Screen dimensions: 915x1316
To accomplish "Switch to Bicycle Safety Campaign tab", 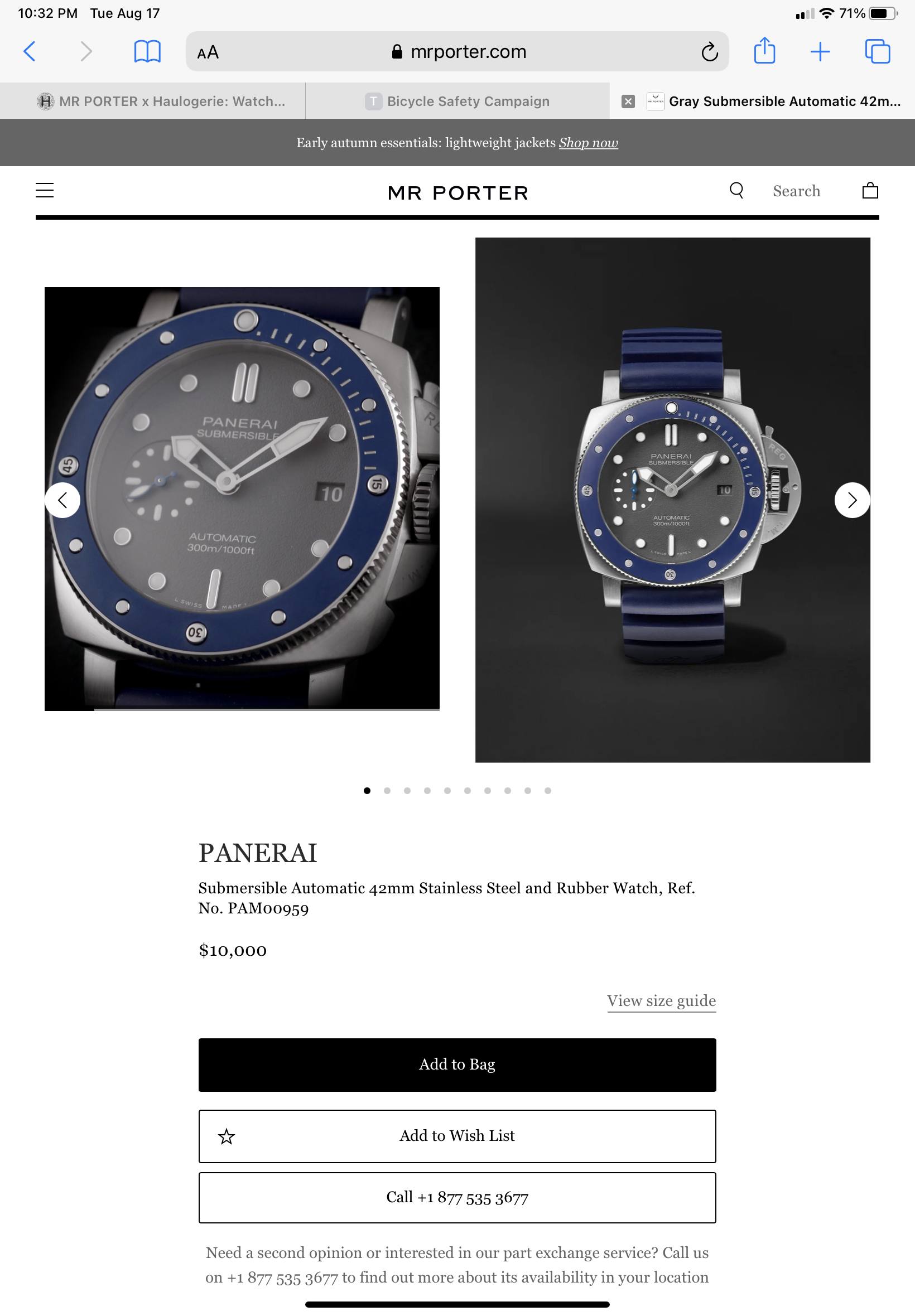I will tap(458, 101).
